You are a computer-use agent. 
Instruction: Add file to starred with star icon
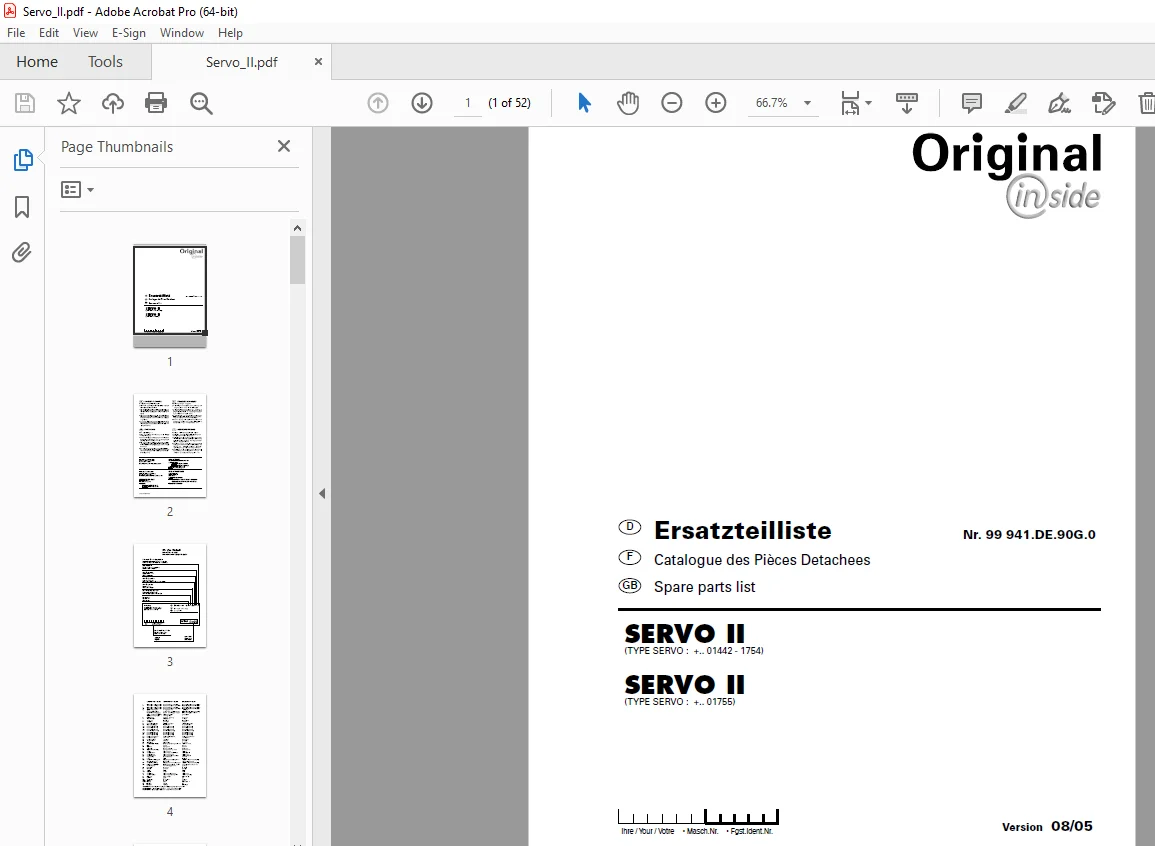[69, 103]
